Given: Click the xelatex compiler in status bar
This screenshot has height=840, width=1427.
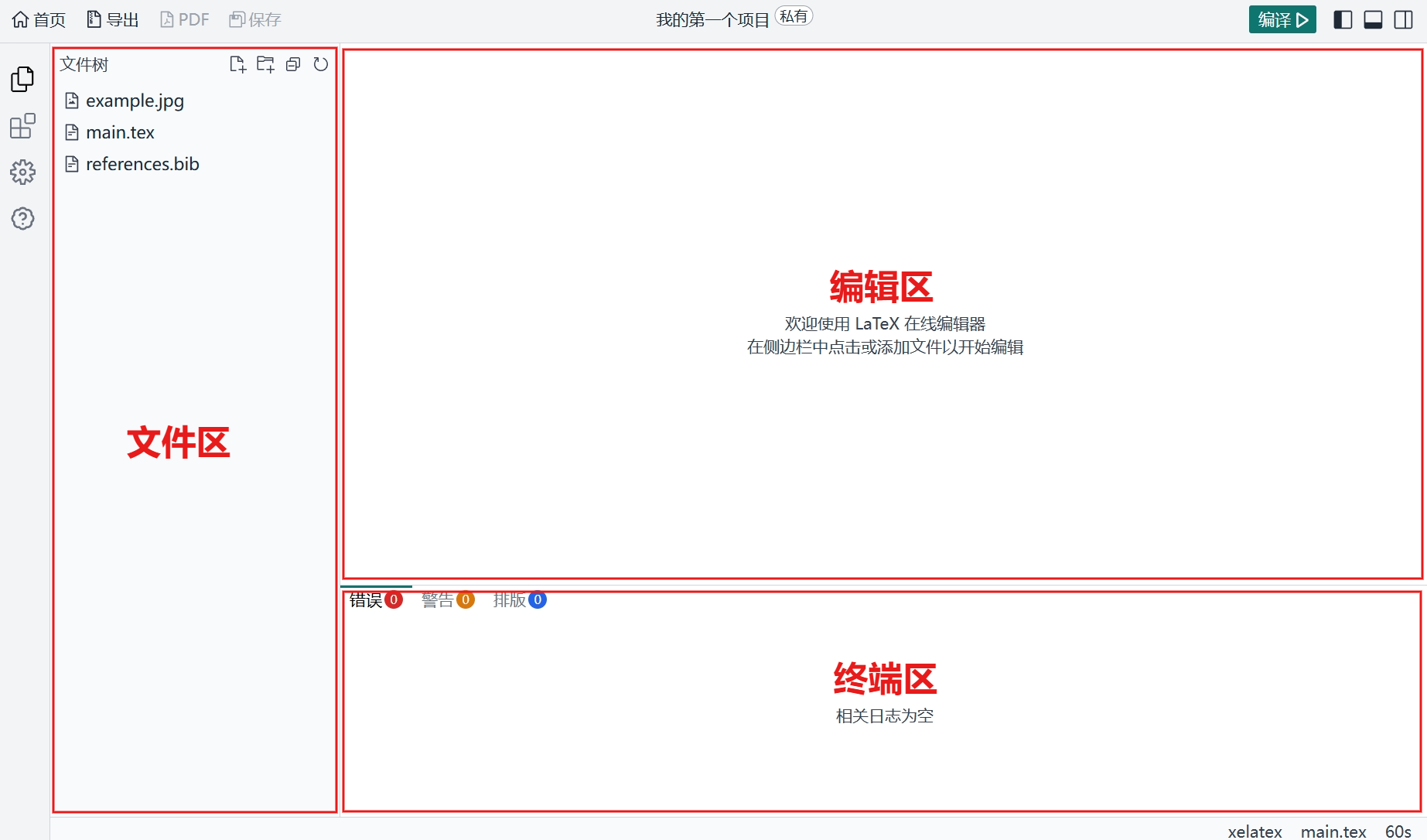Looking at the screenshot, I should pyautogui.click(x=1254, y=831).
